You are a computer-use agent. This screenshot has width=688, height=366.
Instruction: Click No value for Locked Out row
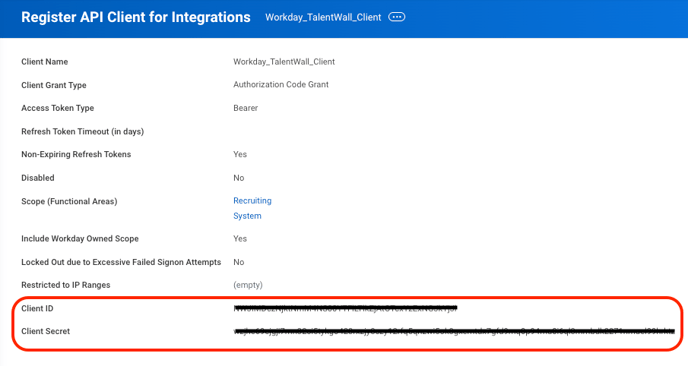pos(238,262)
